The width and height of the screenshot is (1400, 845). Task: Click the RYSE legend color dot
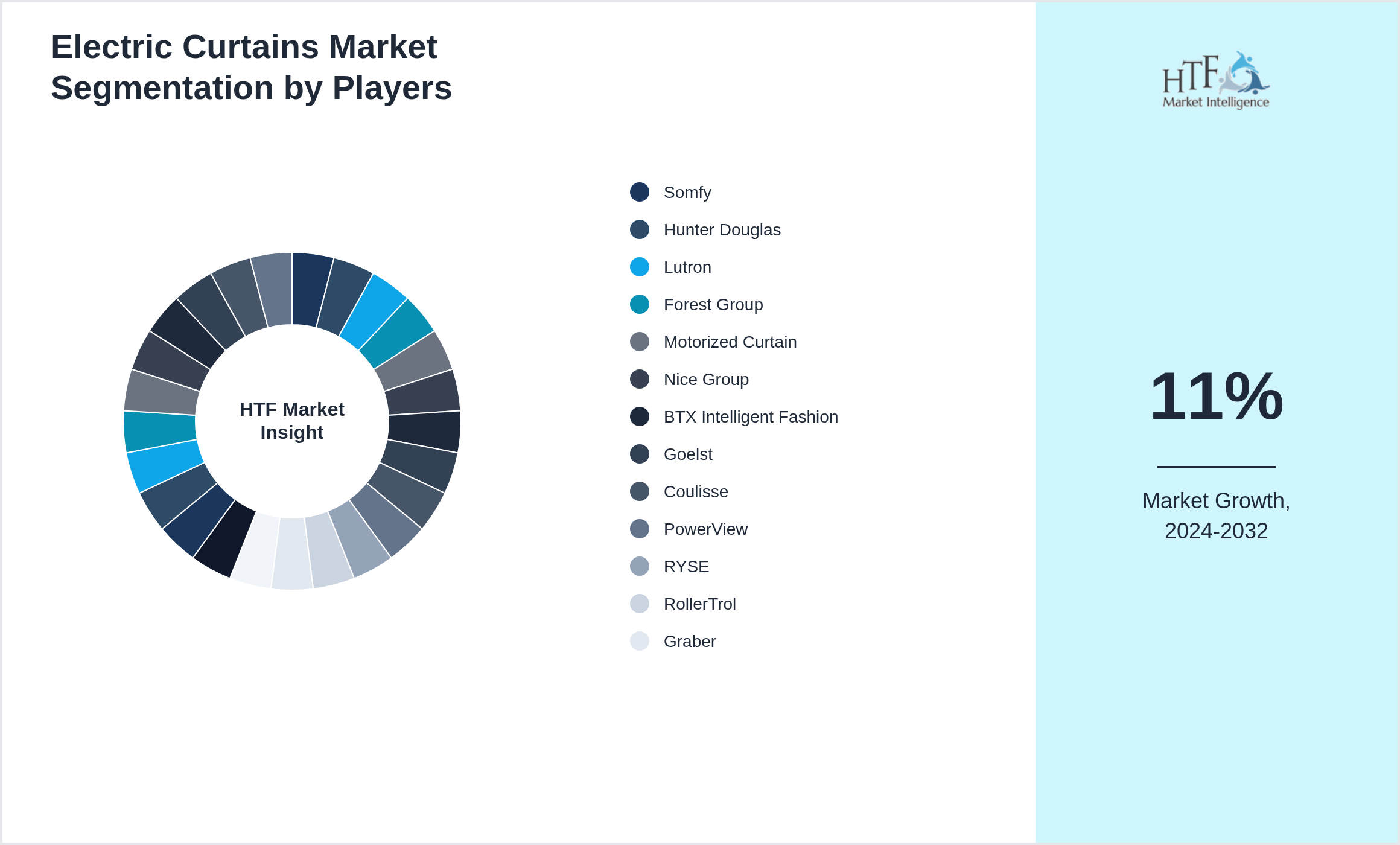tap(640, 566)
